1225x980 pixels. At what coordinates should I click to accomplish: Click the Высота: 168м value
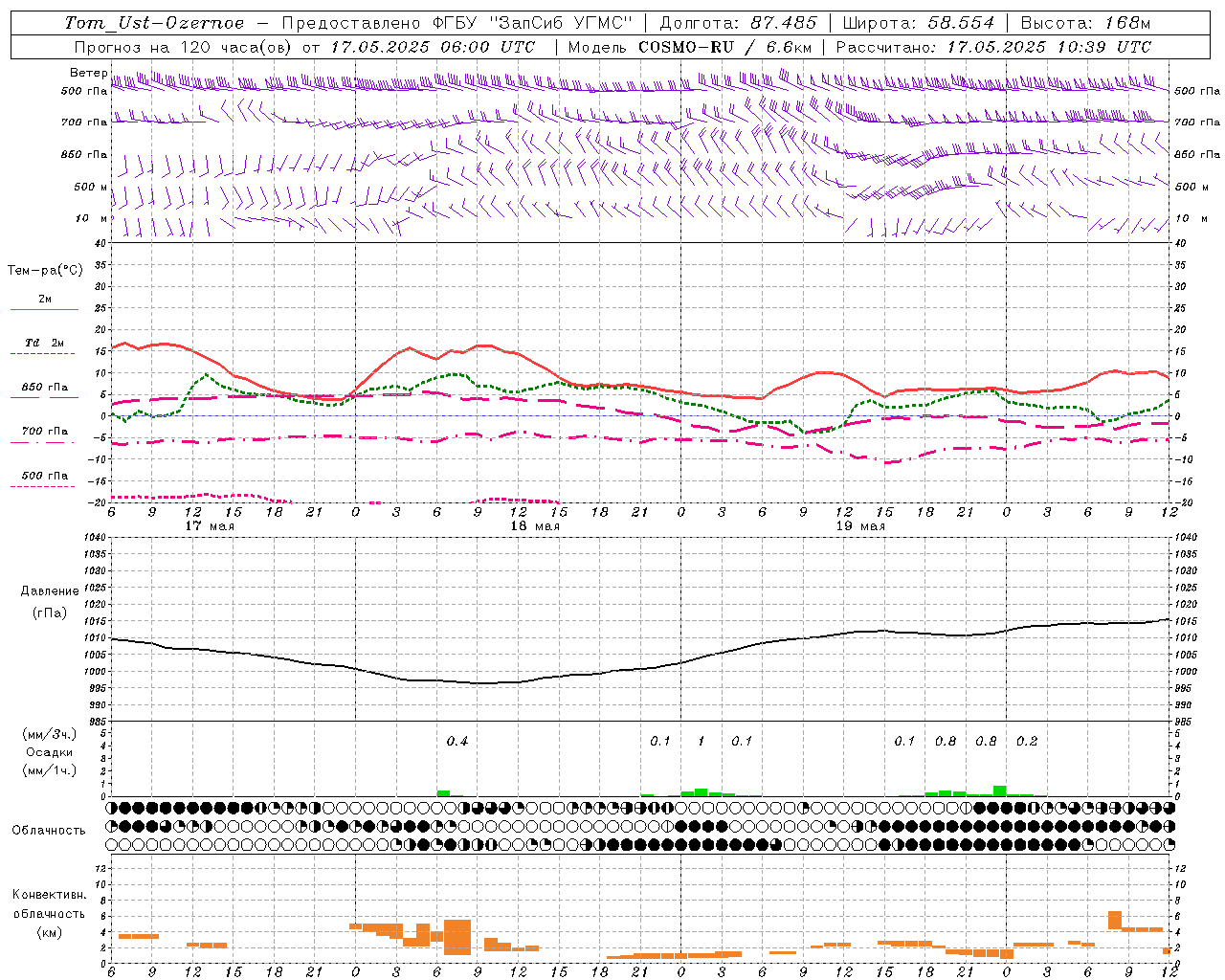[1085, 23]
